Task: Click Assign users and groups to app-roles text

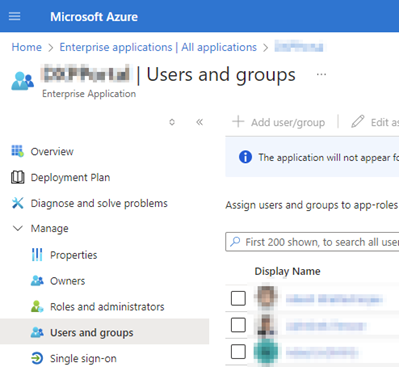Action: (312, 205)
